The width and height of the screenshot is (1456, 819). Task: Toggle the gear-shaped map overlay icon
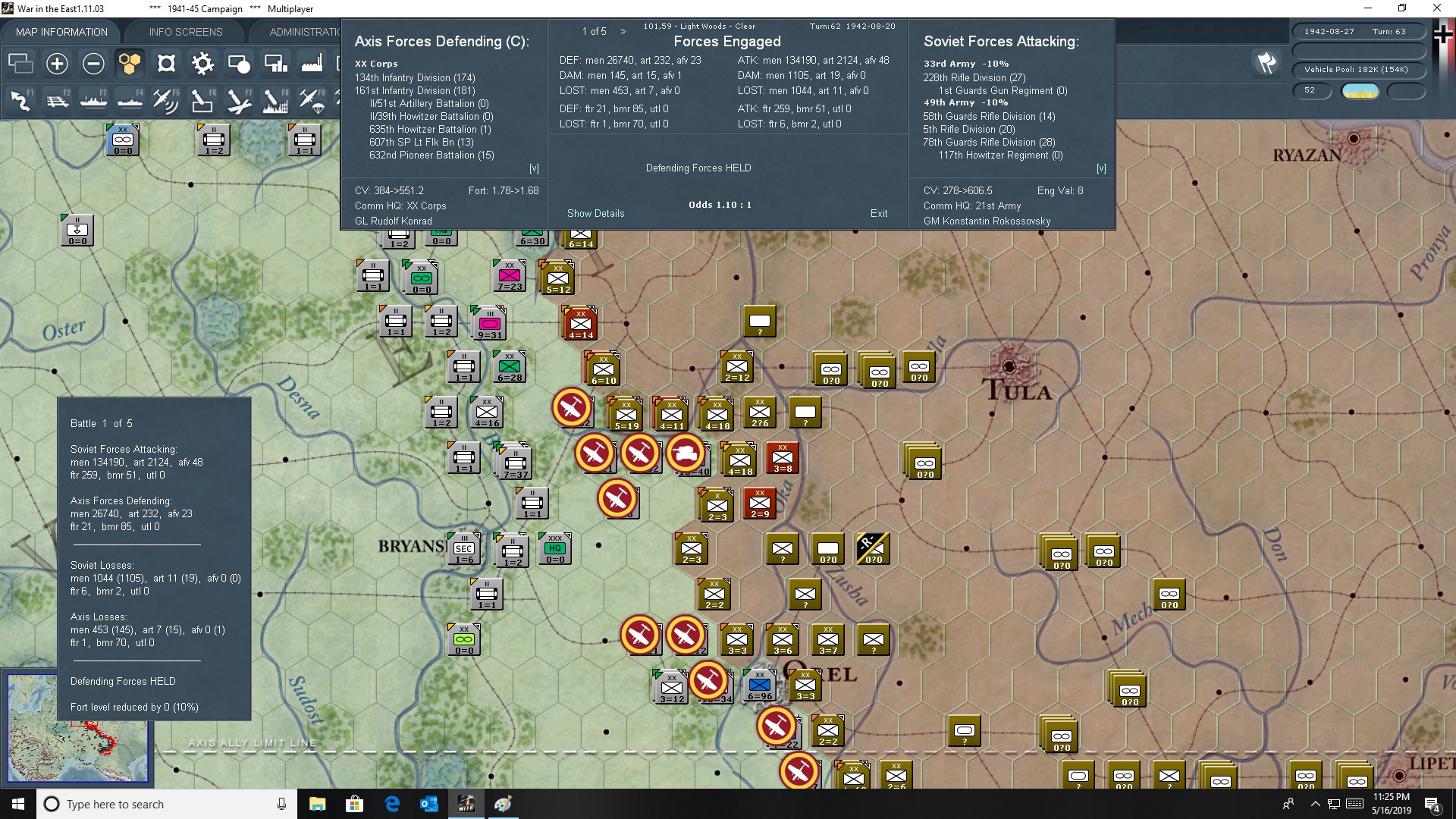pos(202,64)
